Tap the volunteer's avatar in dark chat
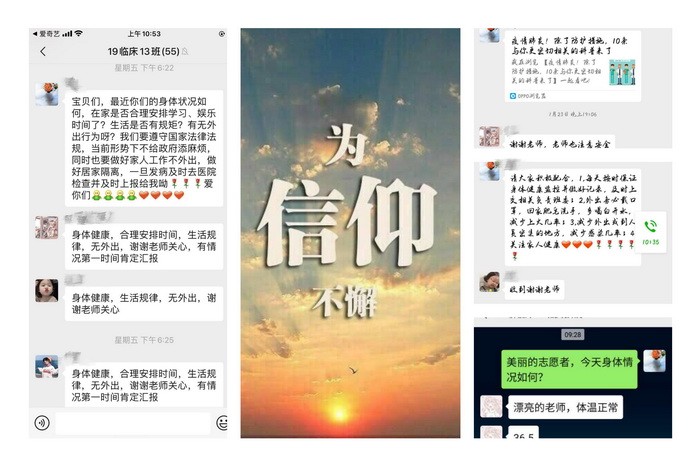The height and width of the screenshot is (467, 700). tap(491, 406)
